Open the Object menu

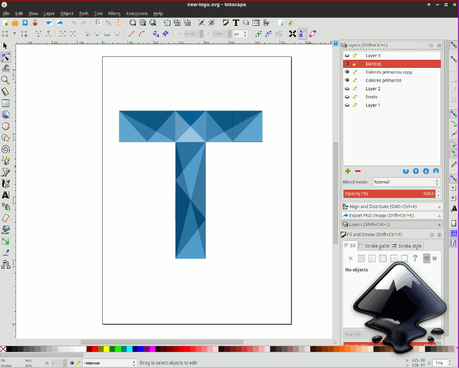point(67,14)
